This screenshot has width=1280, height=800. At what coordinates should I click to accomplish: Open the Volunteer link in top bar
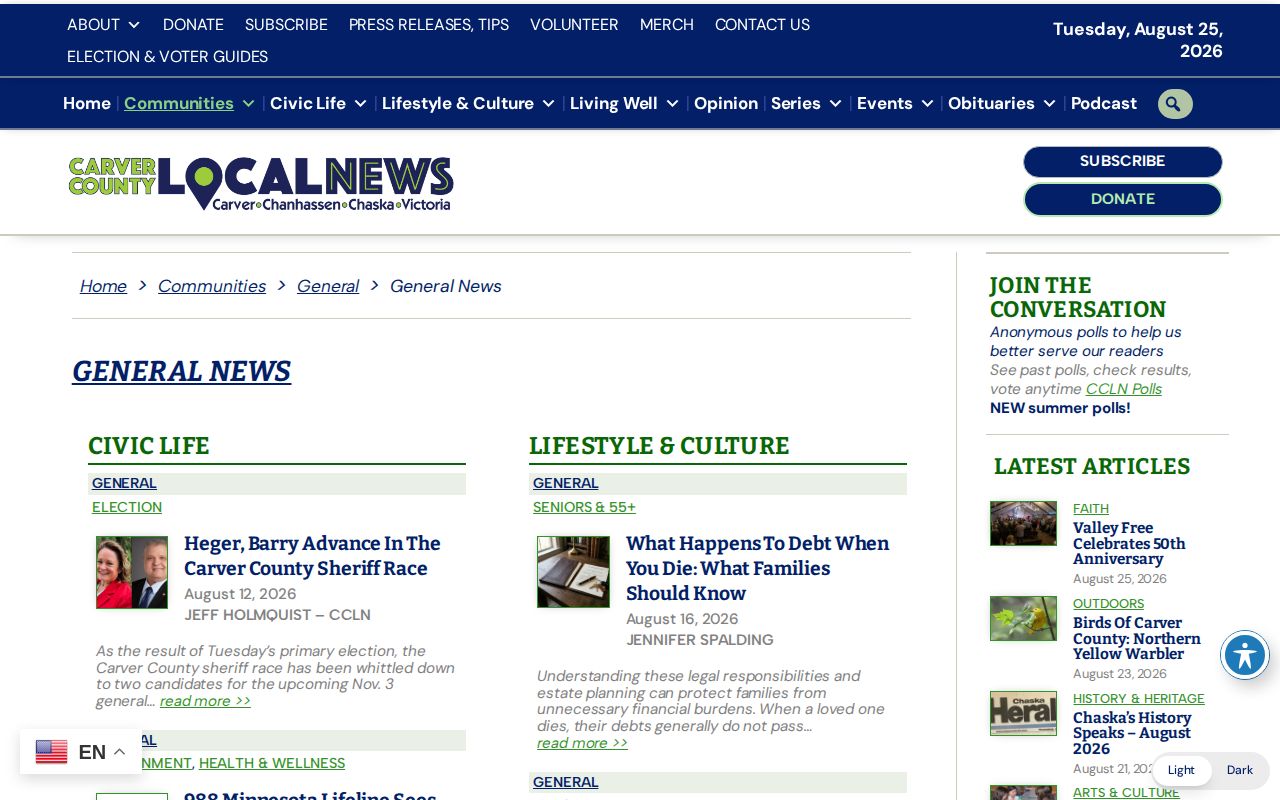point(574,25)
